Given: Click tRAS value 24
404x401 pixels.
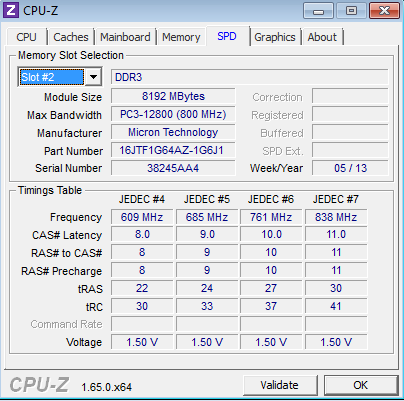Looking at the screenshot, I should (207, 288).
